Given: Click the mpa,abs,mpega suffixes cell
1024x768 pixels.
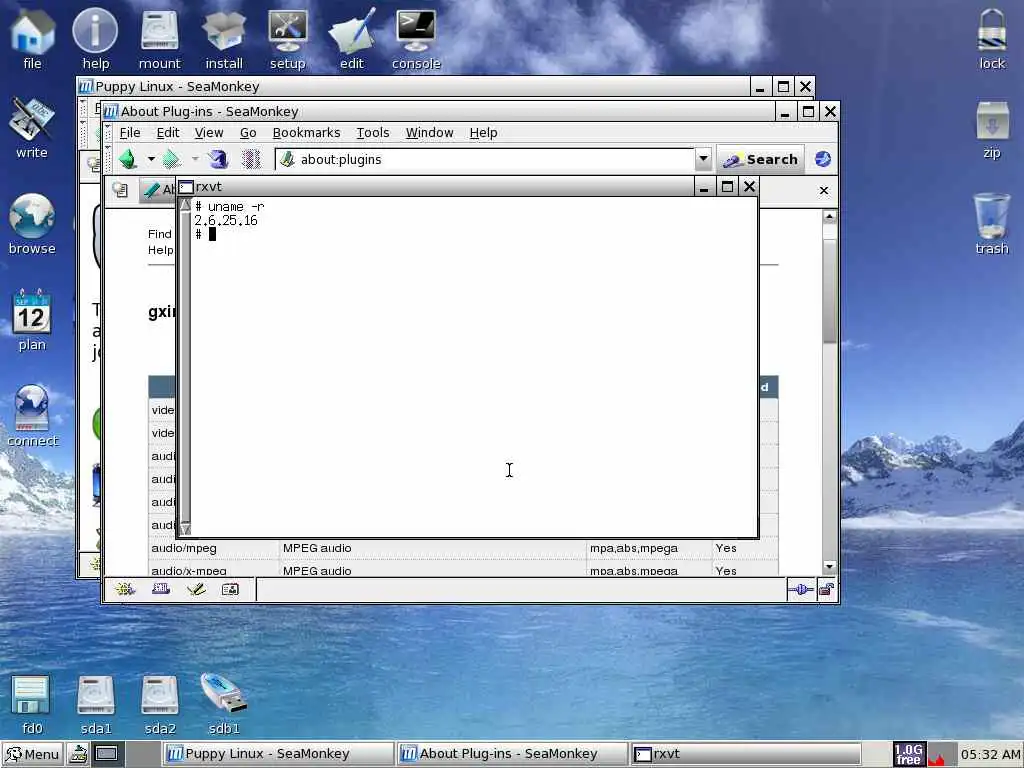Looking at the screenshot, I should [x=649, y=548].
